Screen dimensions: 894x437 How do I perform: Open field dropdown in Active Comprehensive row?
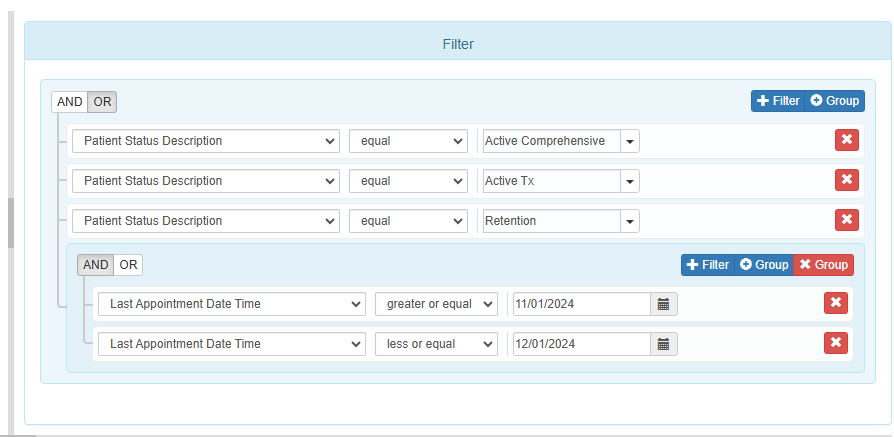tap(206, 141)
